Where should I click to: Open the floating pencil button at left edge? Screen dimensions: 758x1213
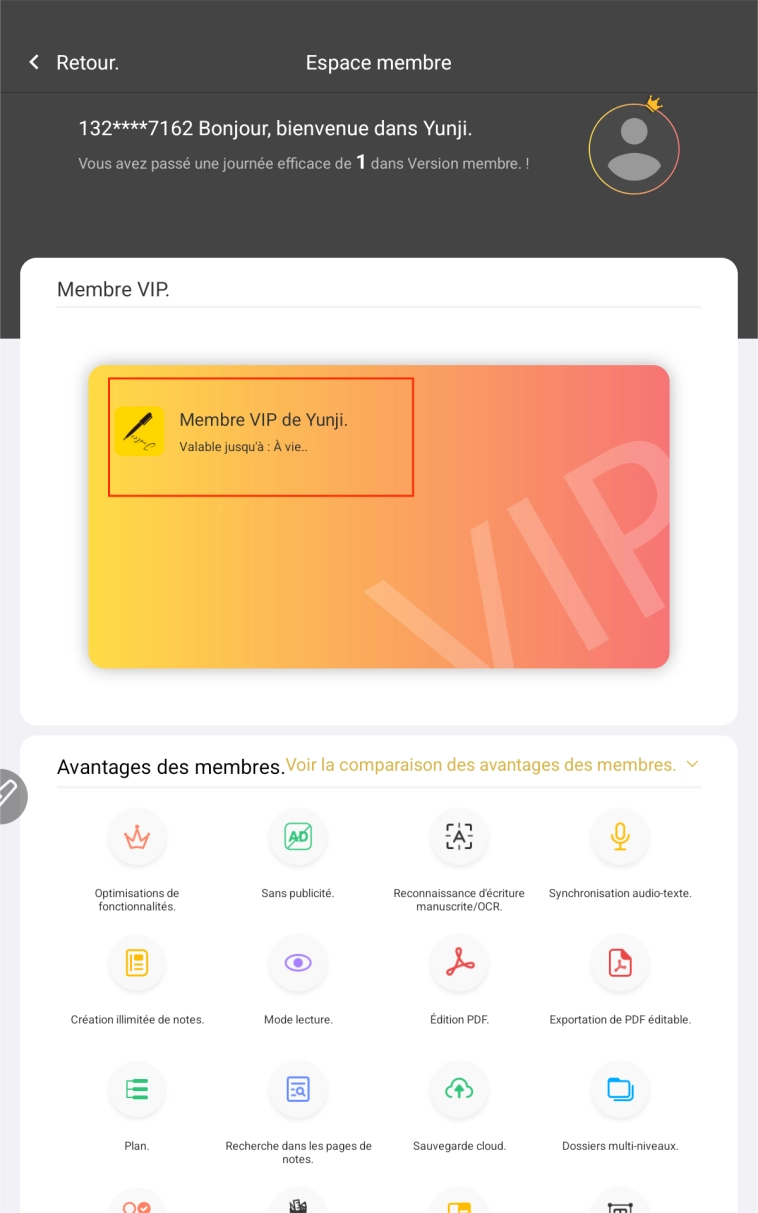click(10, 796)
